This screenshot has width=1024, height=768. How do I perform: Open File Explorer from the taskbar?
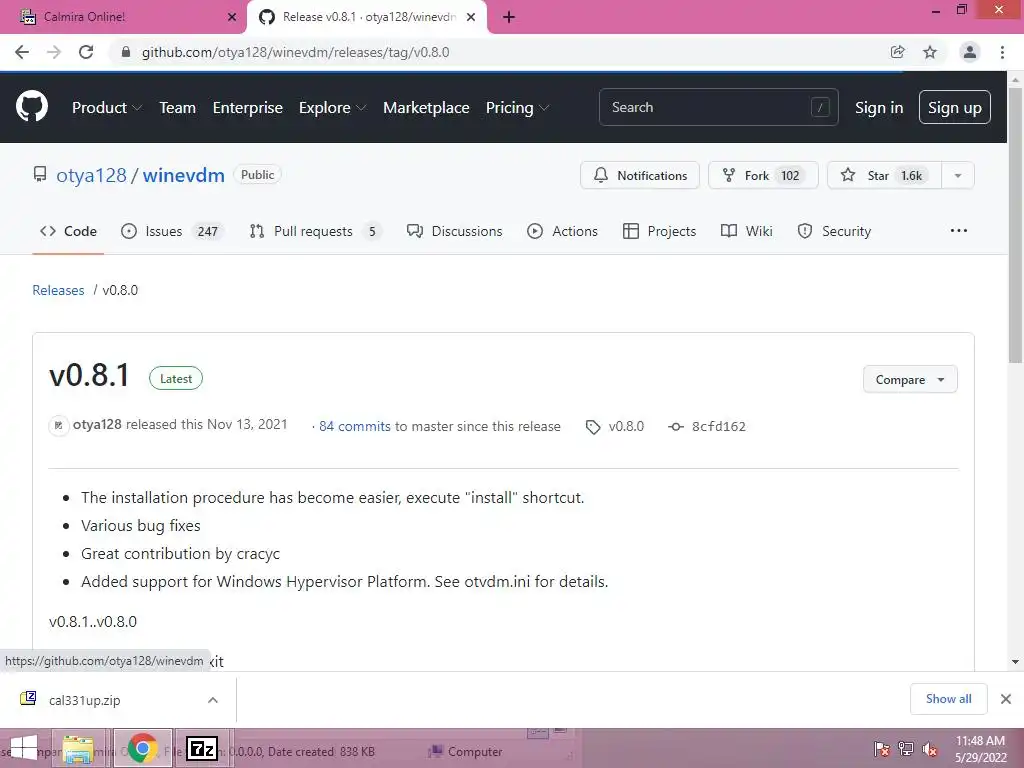(78, 748)
